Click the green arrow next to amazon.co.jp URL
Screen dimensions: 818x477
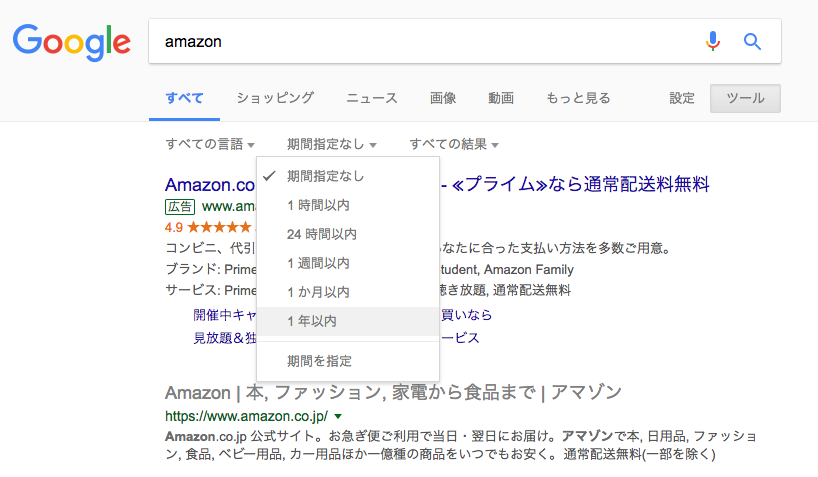(x=338, y=416)
